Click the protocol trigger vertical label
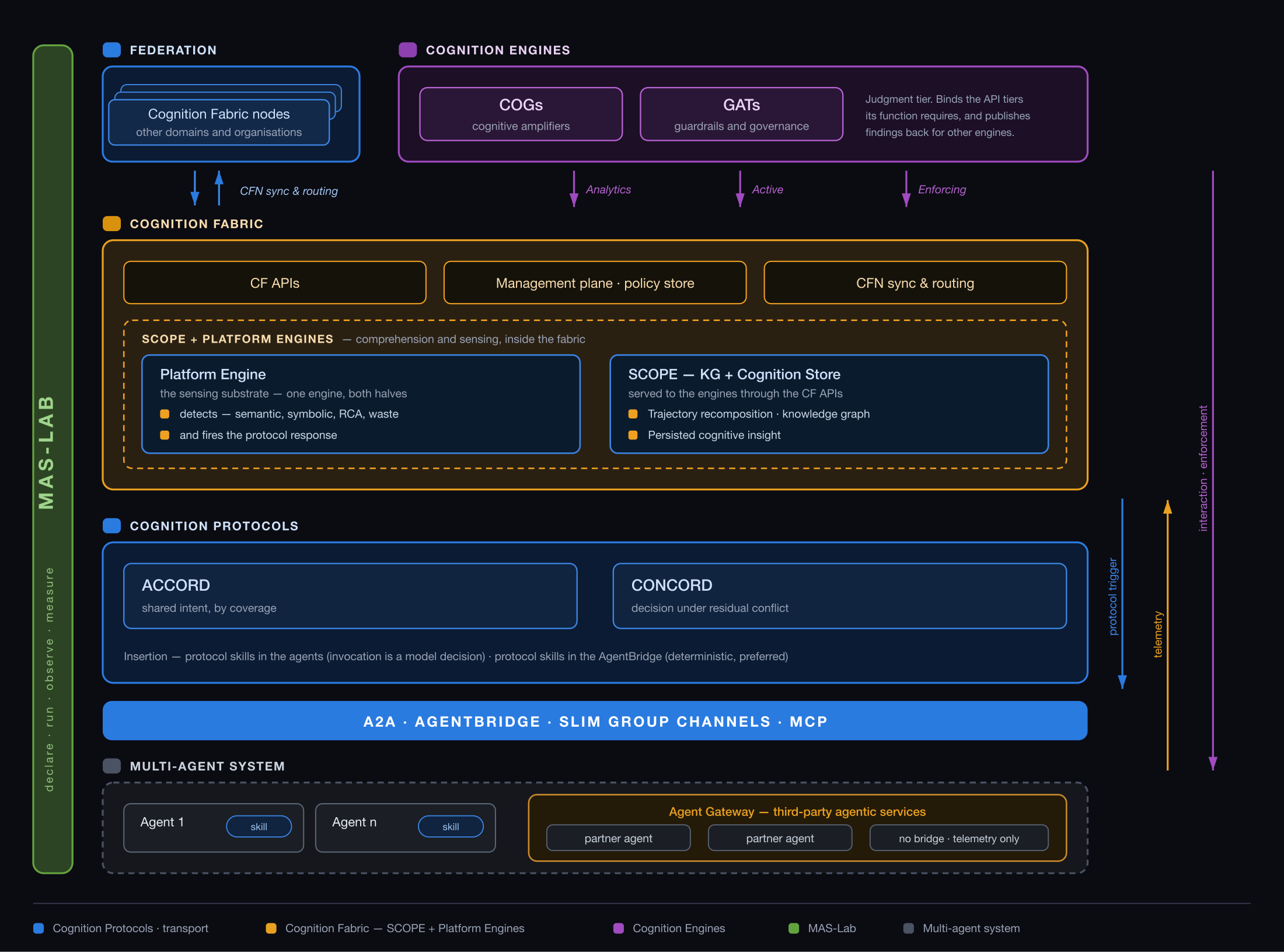The height and width of the screenshot is (952, 1284). coord(1112,597)
